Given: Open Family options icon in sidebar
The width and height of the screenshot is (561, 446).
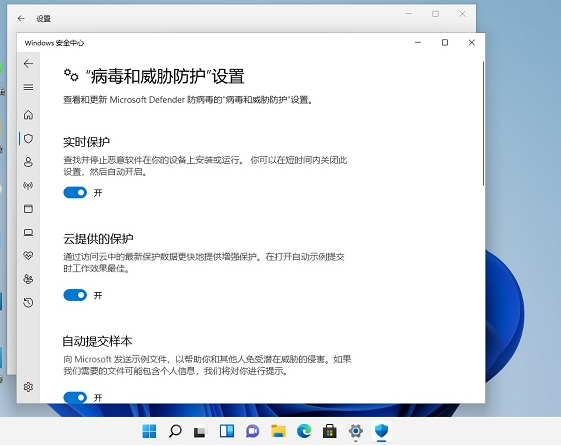Looking at the screenshot, I should click(28, 279).
